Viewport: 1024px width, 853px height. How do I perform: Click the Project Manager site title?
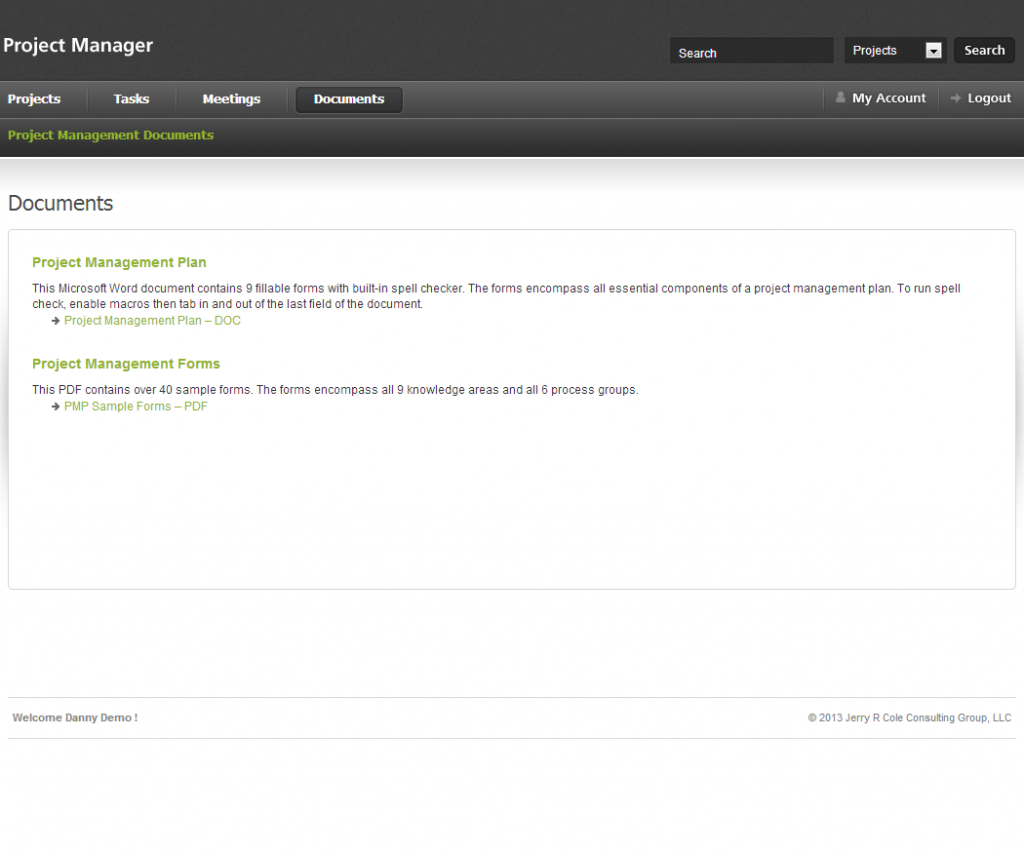[x=78, y=45]
